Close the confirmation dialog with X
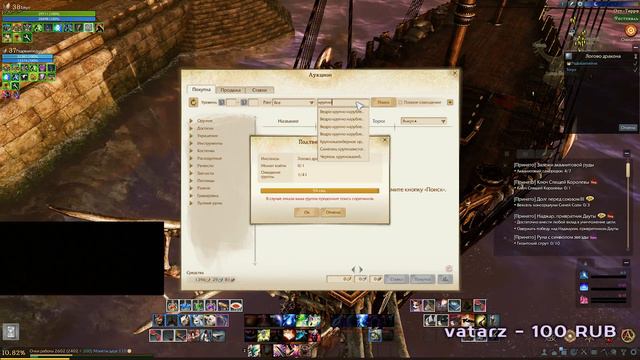 coord(384,140)
